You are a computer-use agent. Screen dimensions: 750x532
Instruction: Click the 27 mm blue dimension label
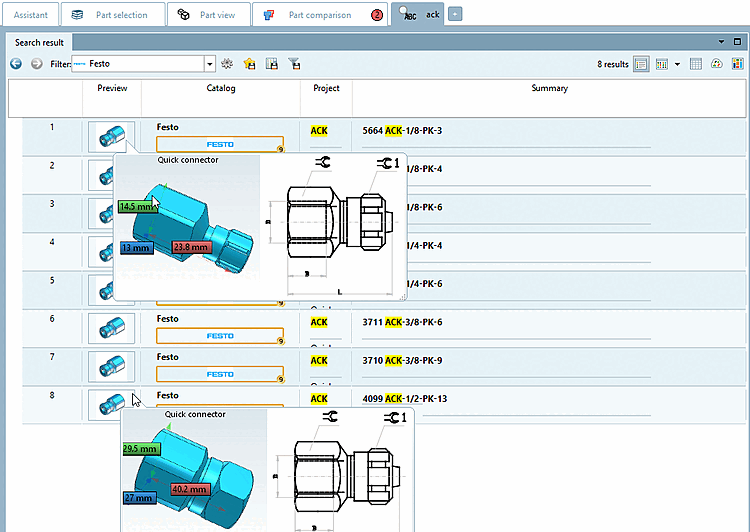[x=139, y=498]
